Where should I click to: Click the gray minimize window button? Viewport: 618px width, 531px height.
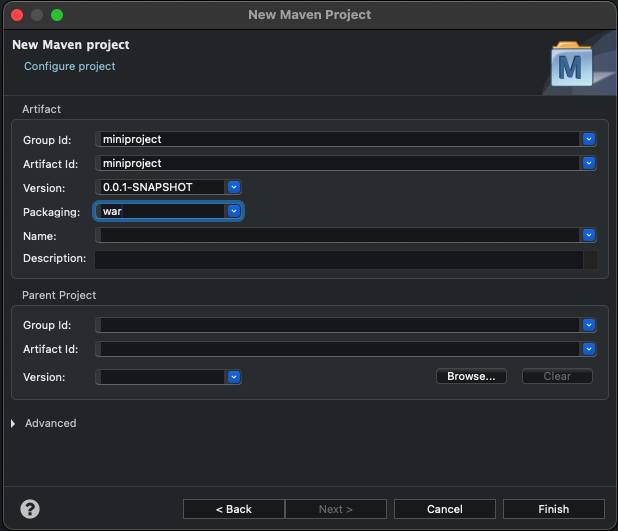(37, 15)
